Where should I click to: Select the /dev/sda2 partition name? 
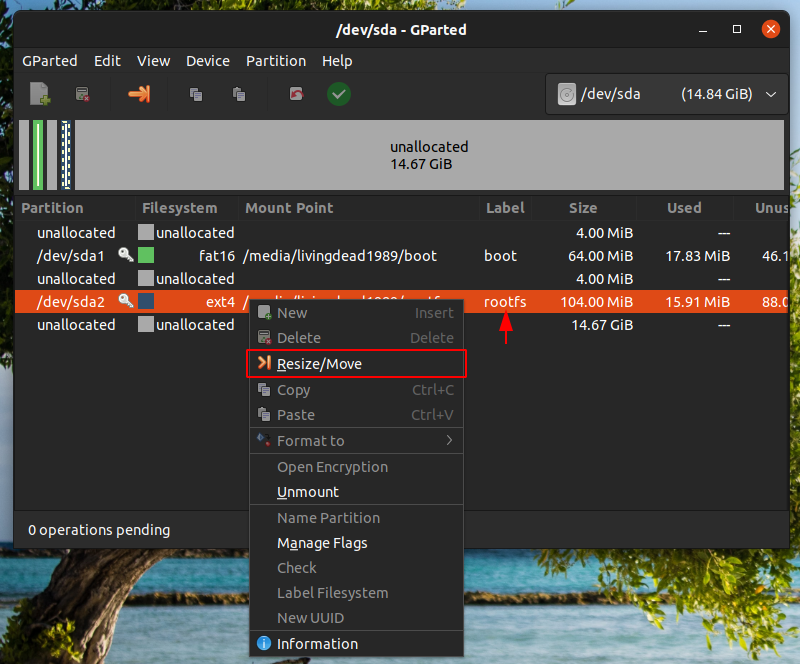70,302
